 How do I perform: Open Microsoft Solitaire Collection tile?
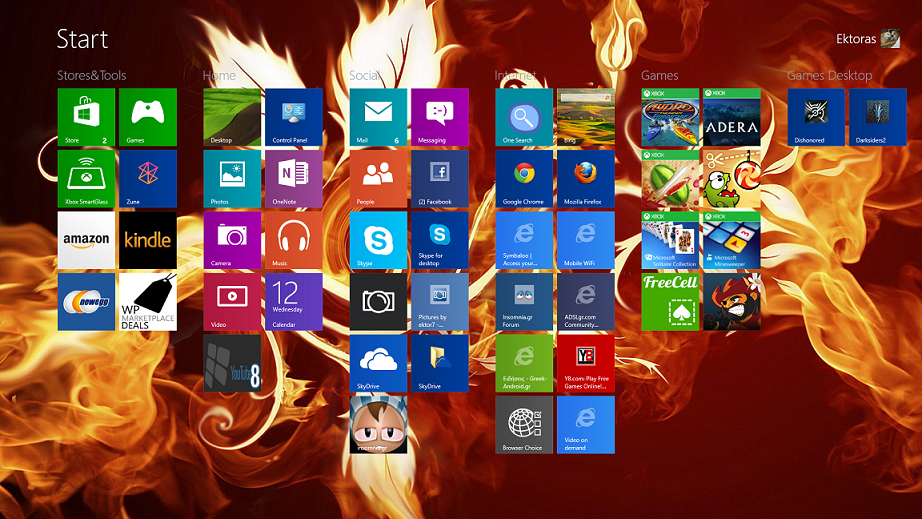coord(670,240)
